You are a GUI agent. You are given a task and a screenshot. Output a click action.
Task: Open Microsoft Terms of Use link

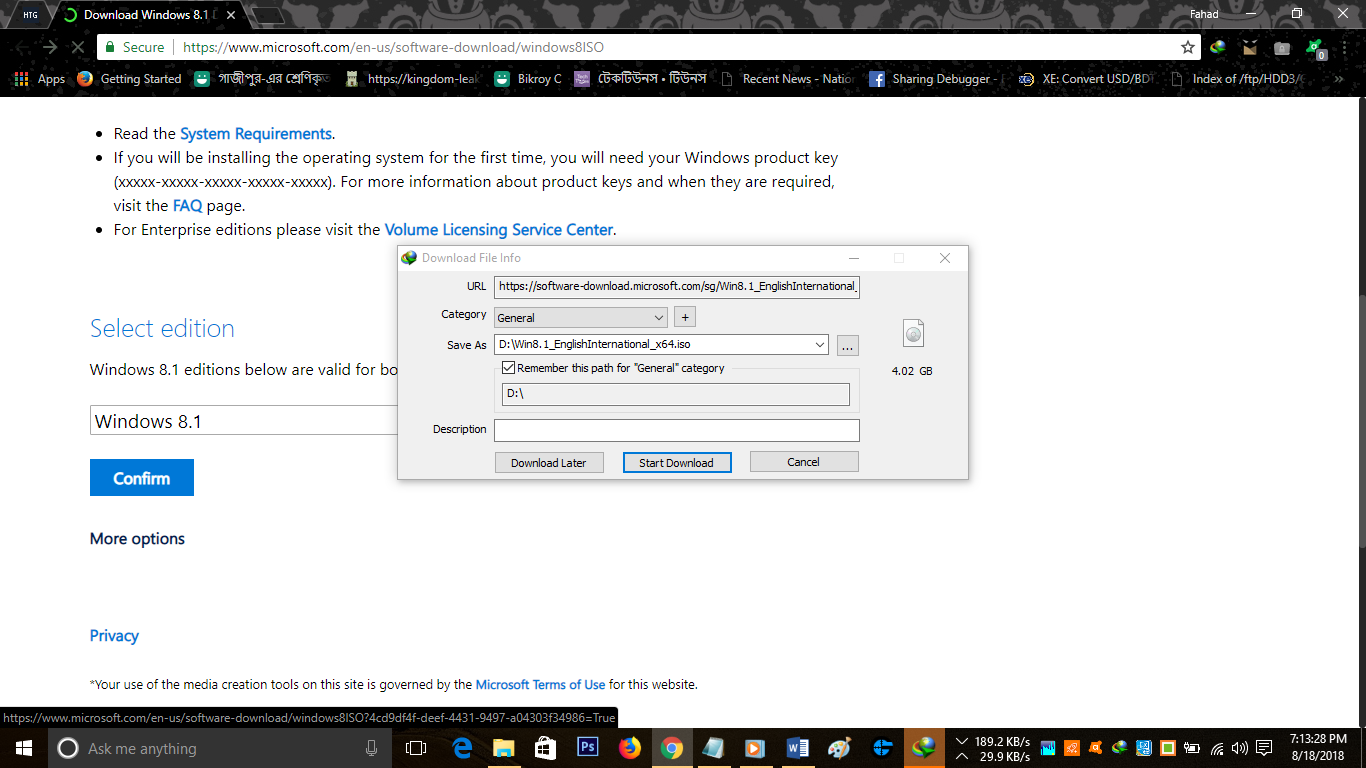(x=540, y=685)
